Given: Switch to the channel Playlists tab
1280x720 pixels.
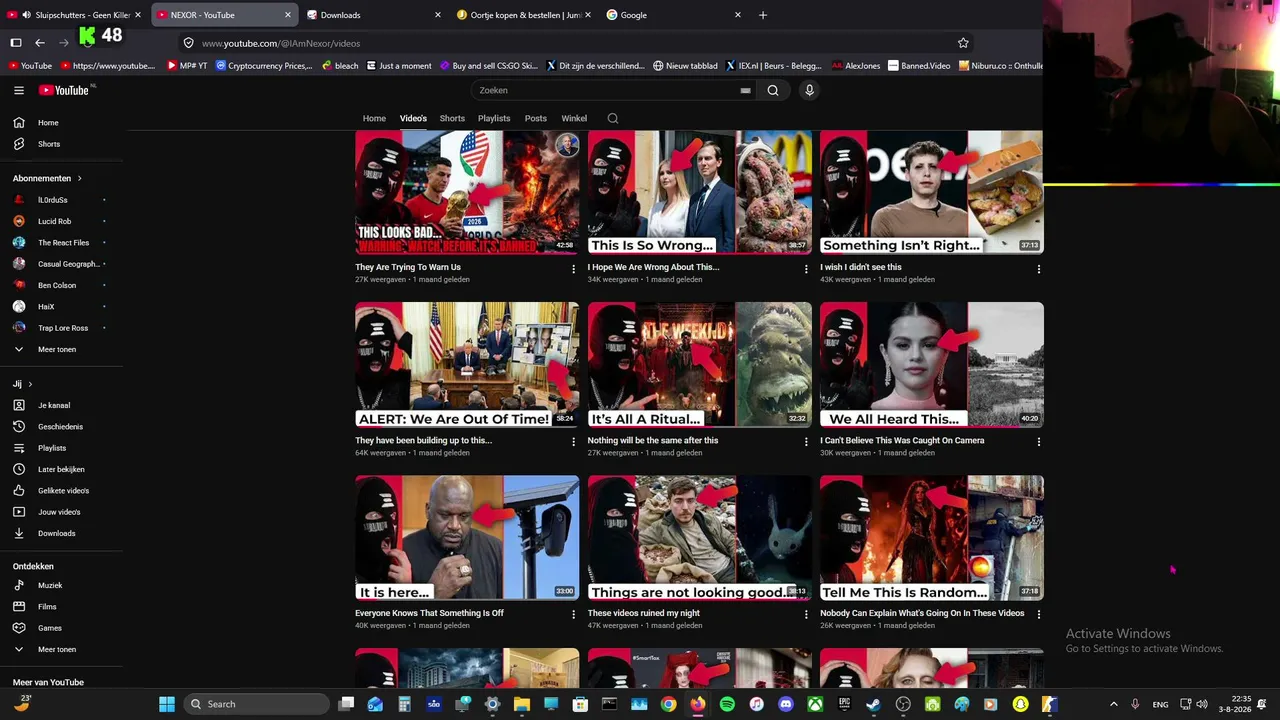Looking at the screenshot, I should [x=494, y=118].
